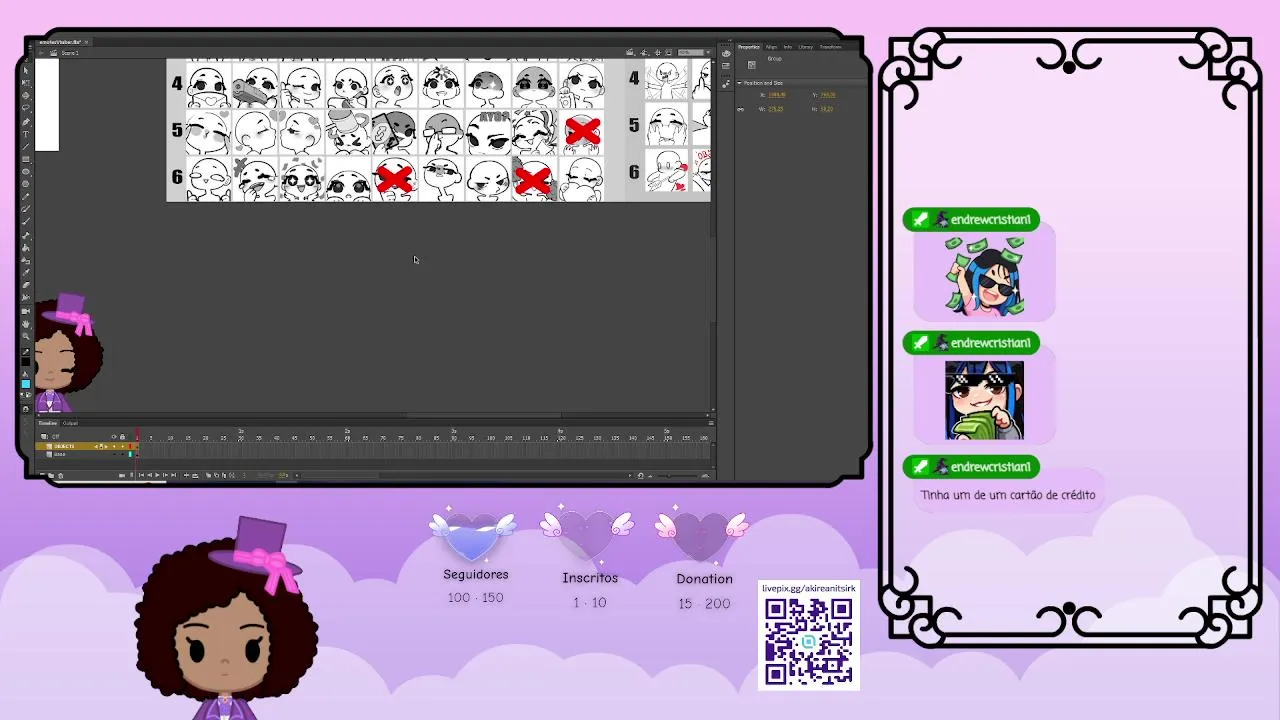Switch to the Library tab
Image resolution: width=1280 pixels, height=720 pixels.
pos(806,47)
